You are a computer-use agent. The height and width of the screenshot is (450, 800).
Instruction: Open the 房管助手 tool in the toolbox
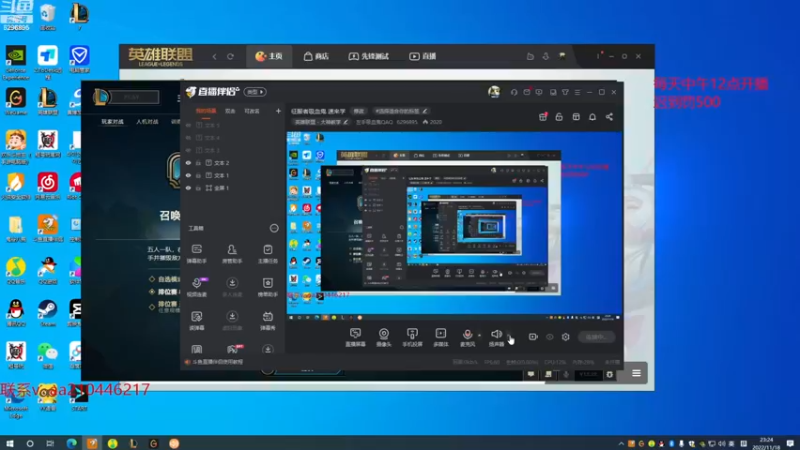coord(232,254)
